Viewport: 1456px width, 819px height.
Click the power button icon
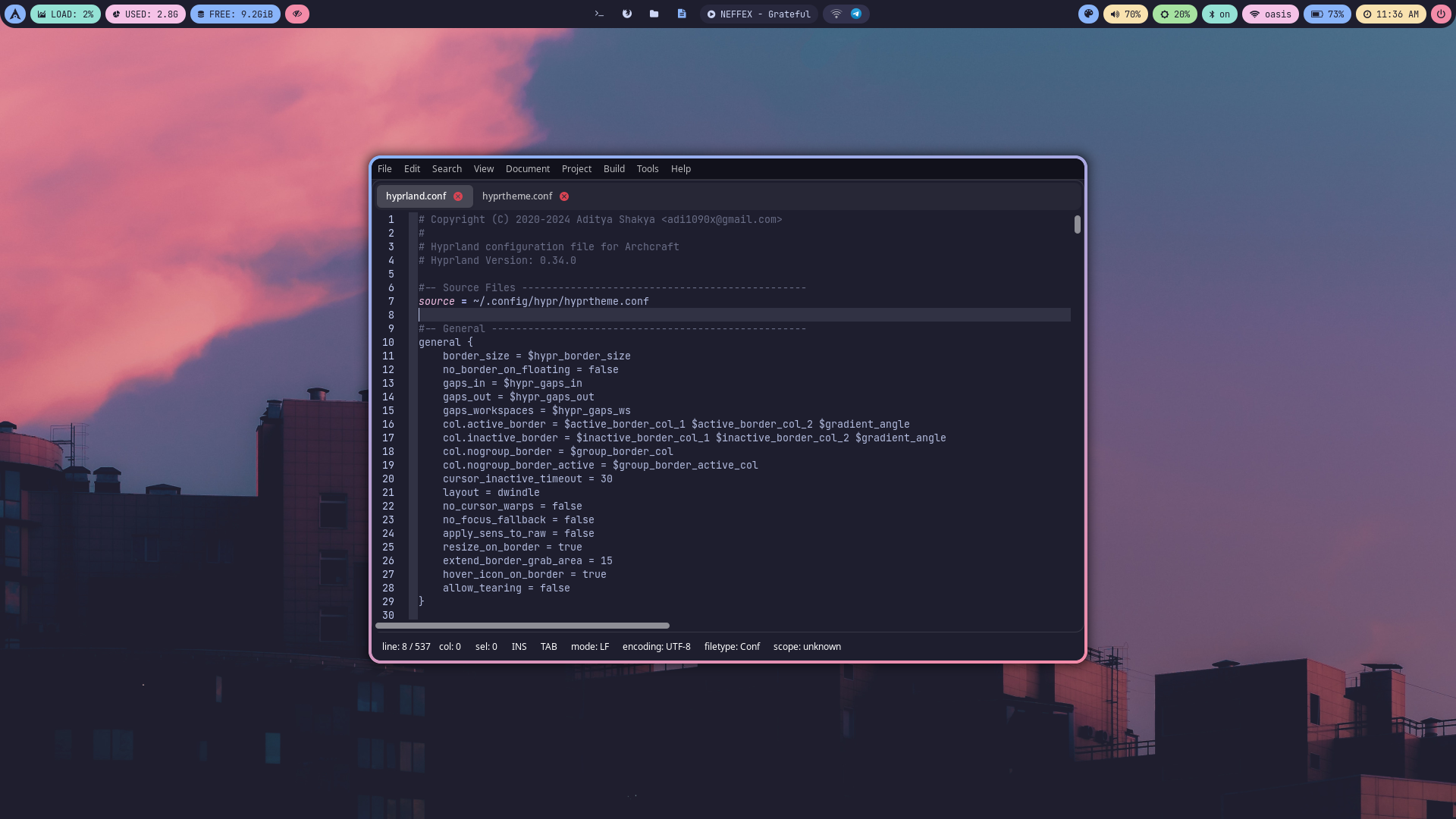1441,14
